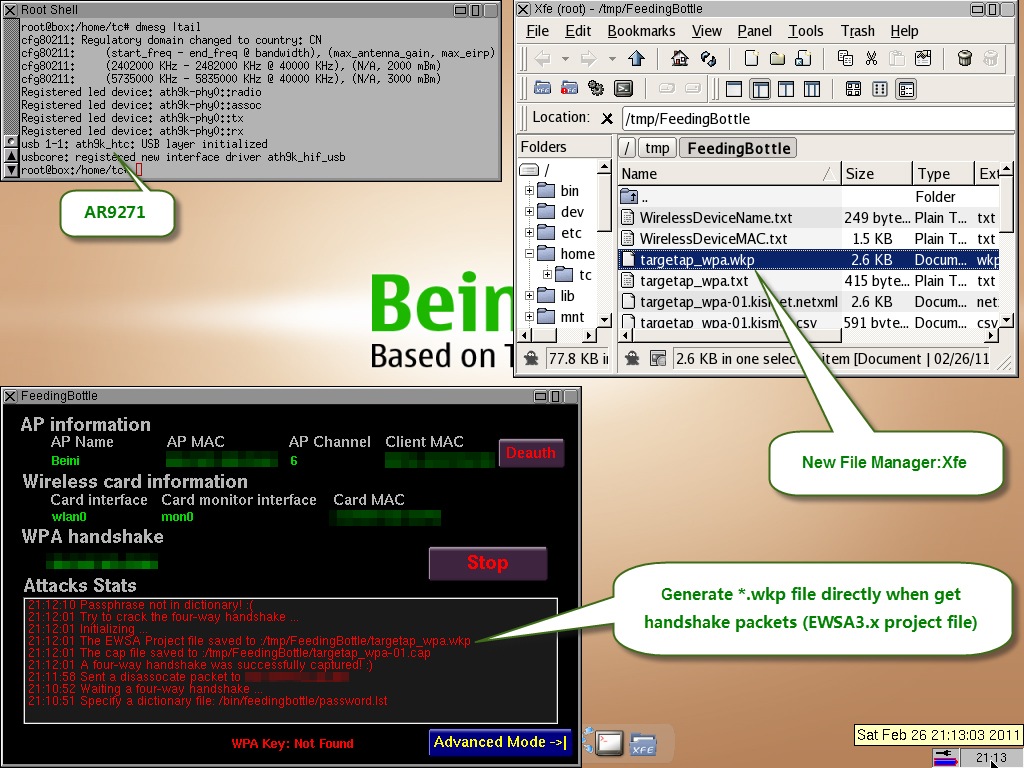The image size is (1024, 768).
Task: Create a new symlink in Xfe
Action: (x=803, y=59)
